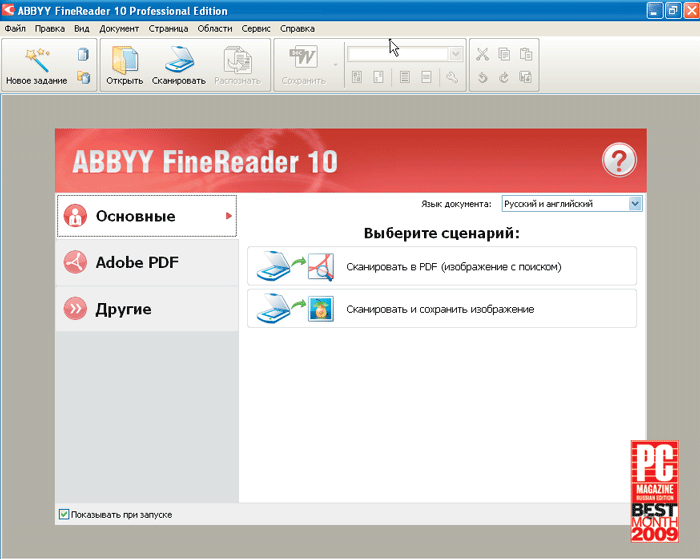Minimize the FineReader window
This screenshot has width=700, height=559.
point(654,10)
